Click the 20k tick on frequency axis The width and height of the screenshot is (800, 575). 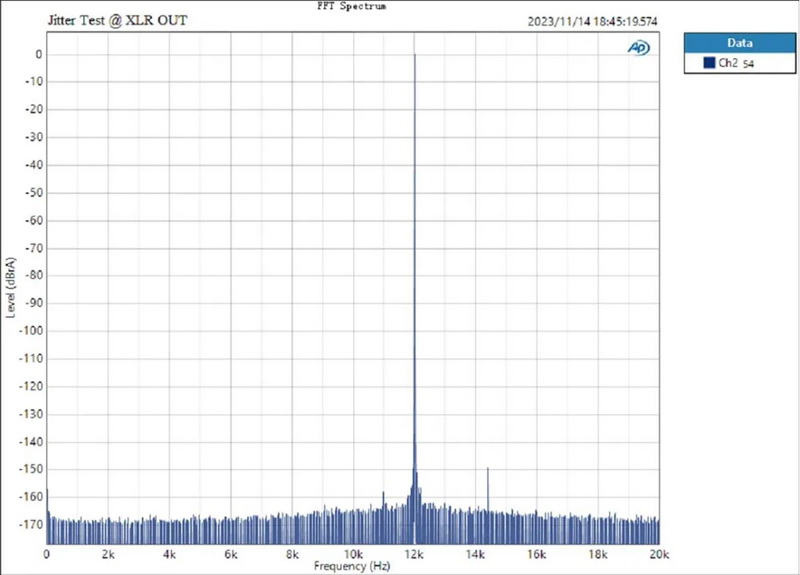659,554
